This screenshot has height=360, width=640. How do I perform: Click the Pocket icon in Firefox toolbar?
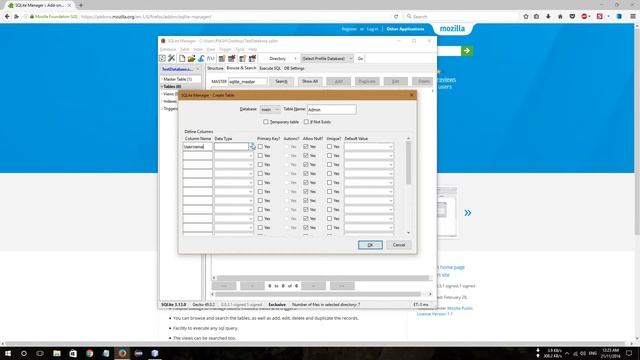tap(572, 16)
